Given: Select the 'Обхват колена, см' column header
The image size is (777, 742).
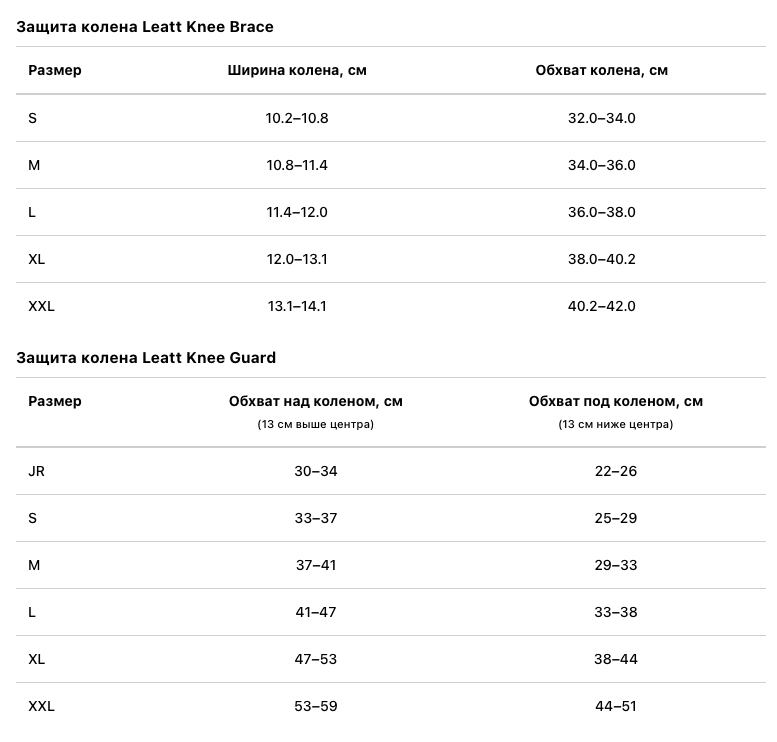Looking at the screenshot, I should click(x=601, y=70).
